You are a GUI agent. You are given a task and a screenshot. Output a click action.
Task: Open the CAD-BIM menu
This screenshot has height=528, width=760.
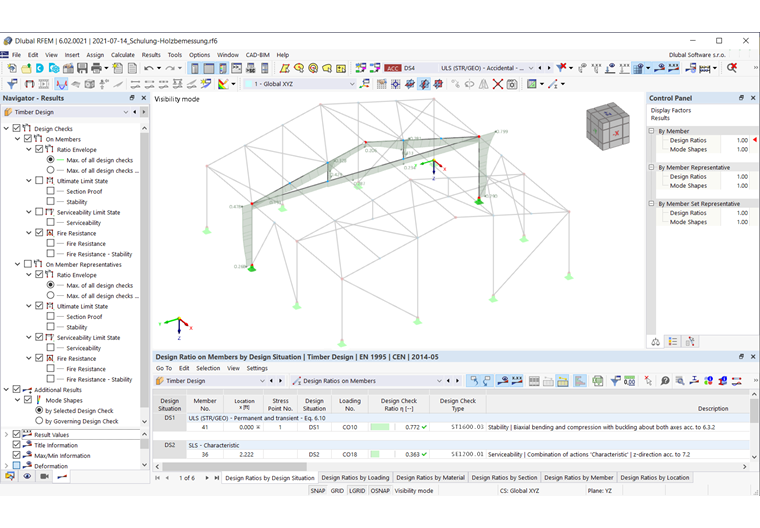point(257,55)
